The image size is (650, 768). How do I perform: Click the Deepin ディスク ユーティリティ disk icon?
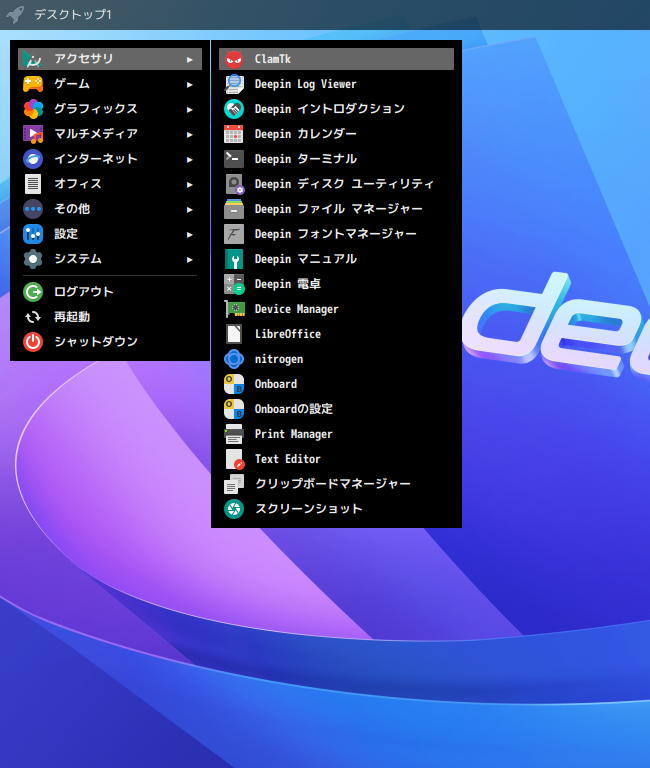point(234,184)
